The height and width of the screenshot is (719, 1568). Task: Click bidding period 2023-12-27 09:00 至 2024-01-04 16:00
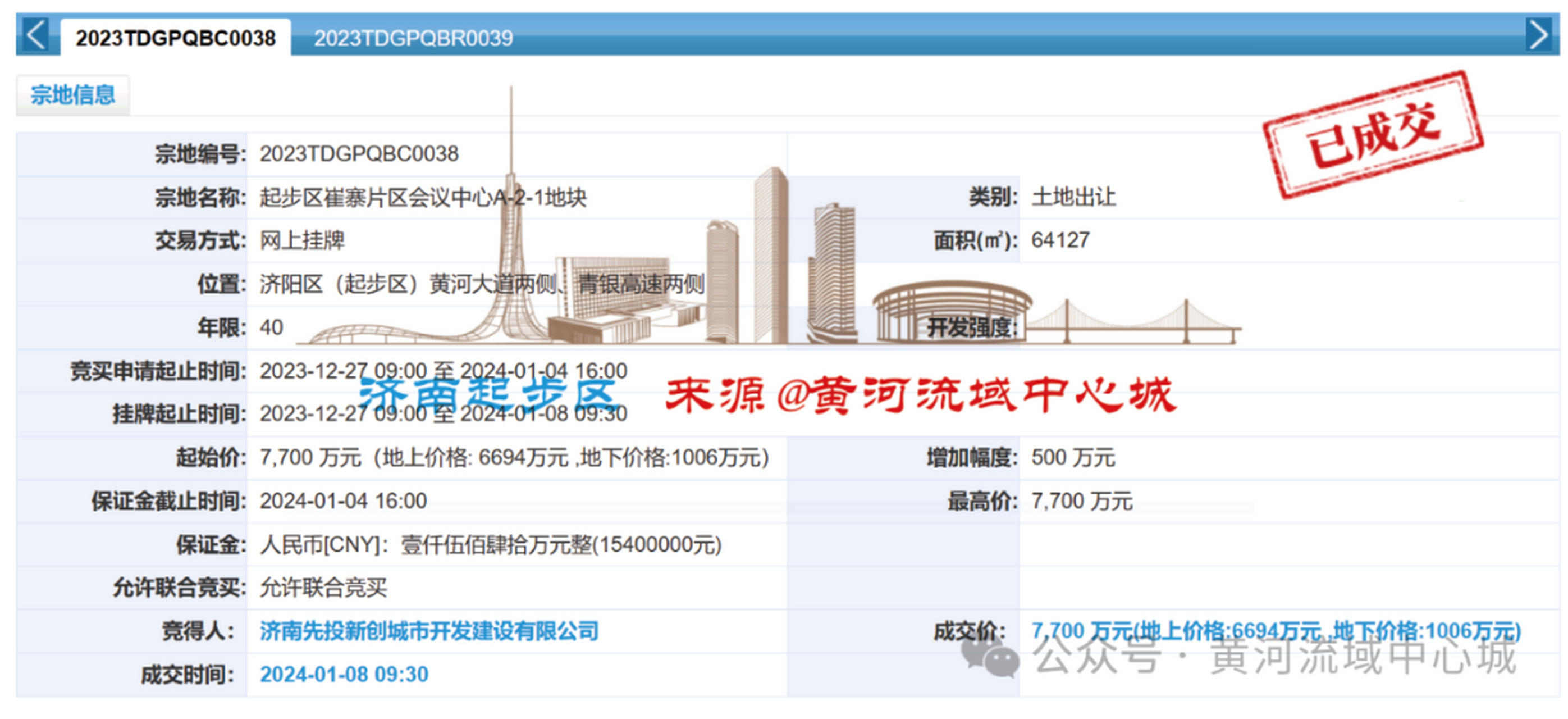tap(443, 370)
